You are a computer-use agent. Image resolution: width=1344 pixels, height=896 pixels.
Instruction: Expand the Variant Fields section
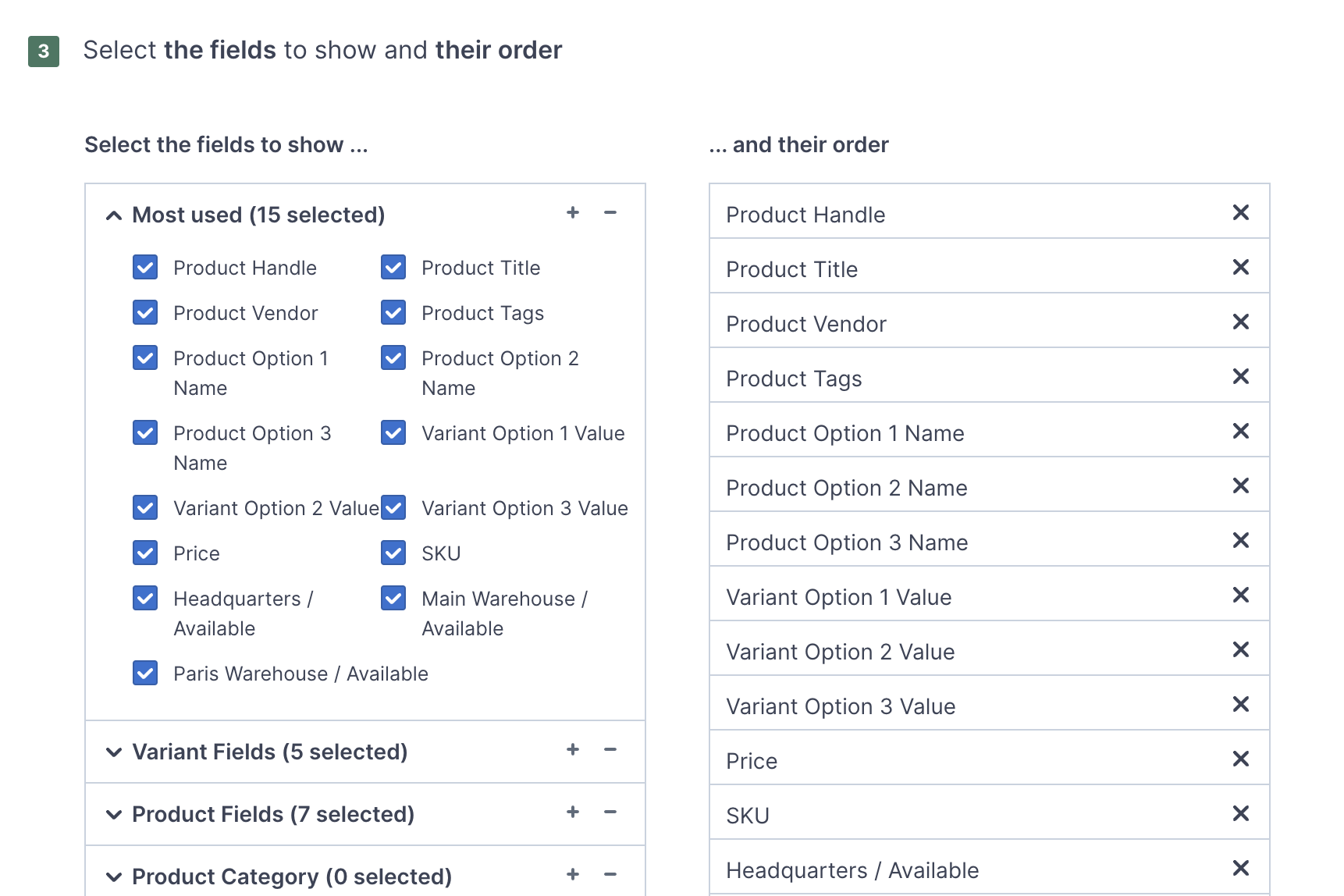pos(113,751)
